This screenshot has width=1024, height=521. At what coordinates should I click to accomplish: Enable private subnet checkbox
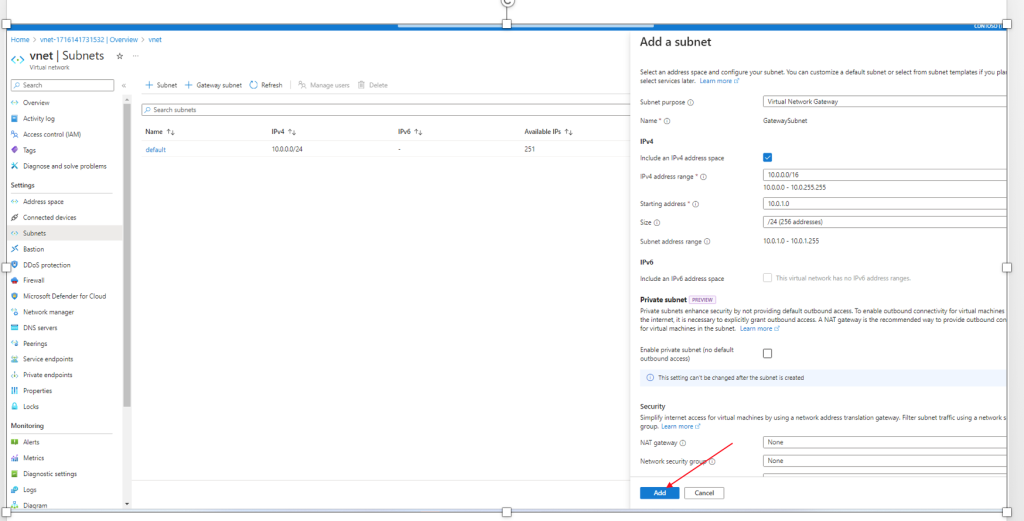point(767,353)
